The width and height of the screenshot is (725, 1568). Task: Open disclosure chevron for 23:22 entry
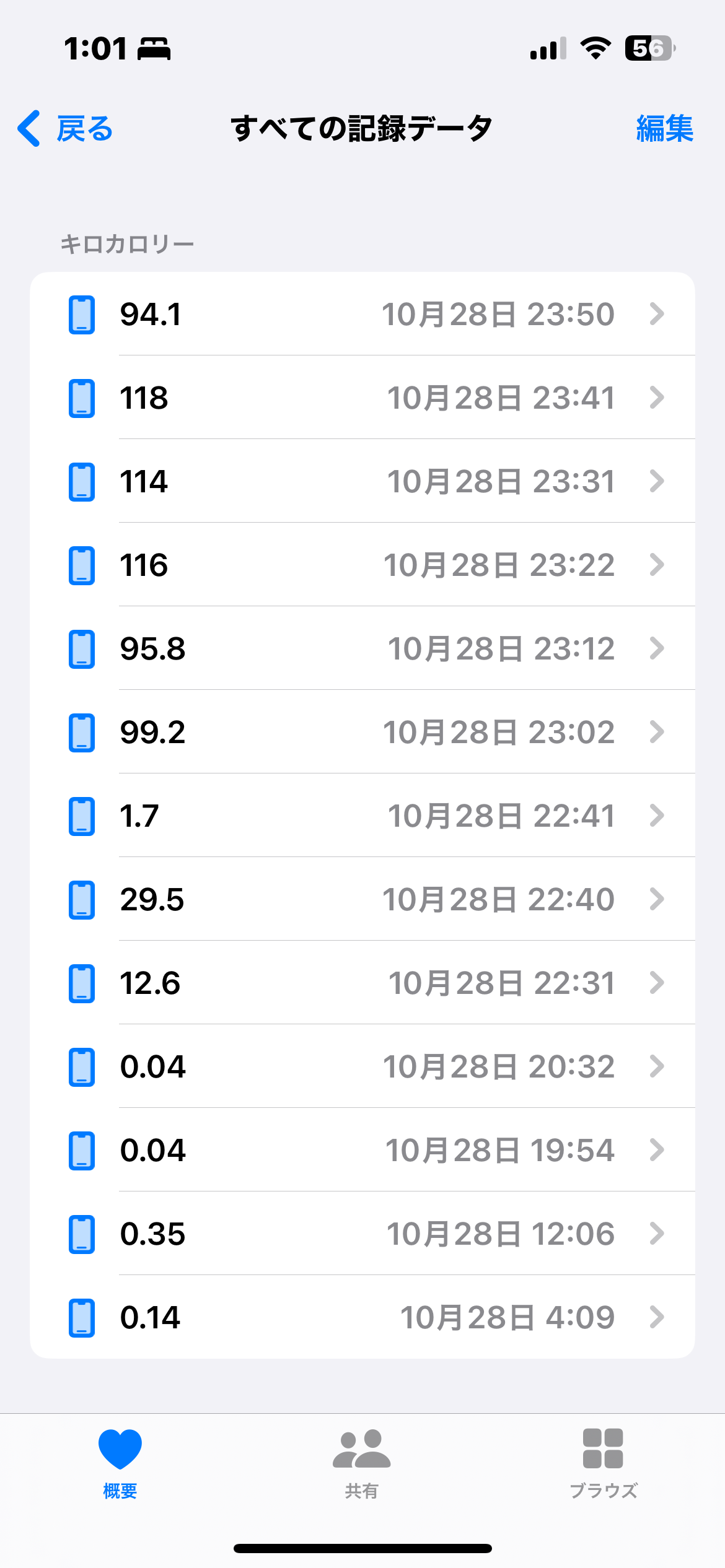click(x=657, y=565)
